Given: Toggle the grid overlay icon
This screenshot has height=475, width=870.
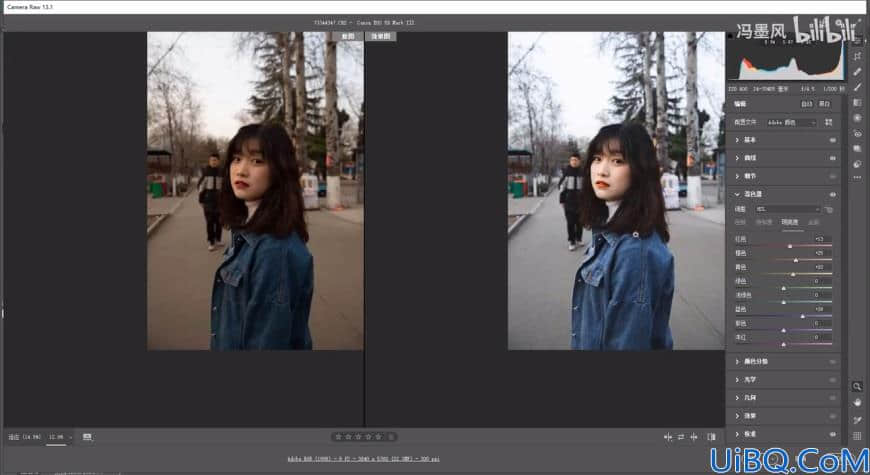Looking at the screenshot, I should click(x=857, y=436).
